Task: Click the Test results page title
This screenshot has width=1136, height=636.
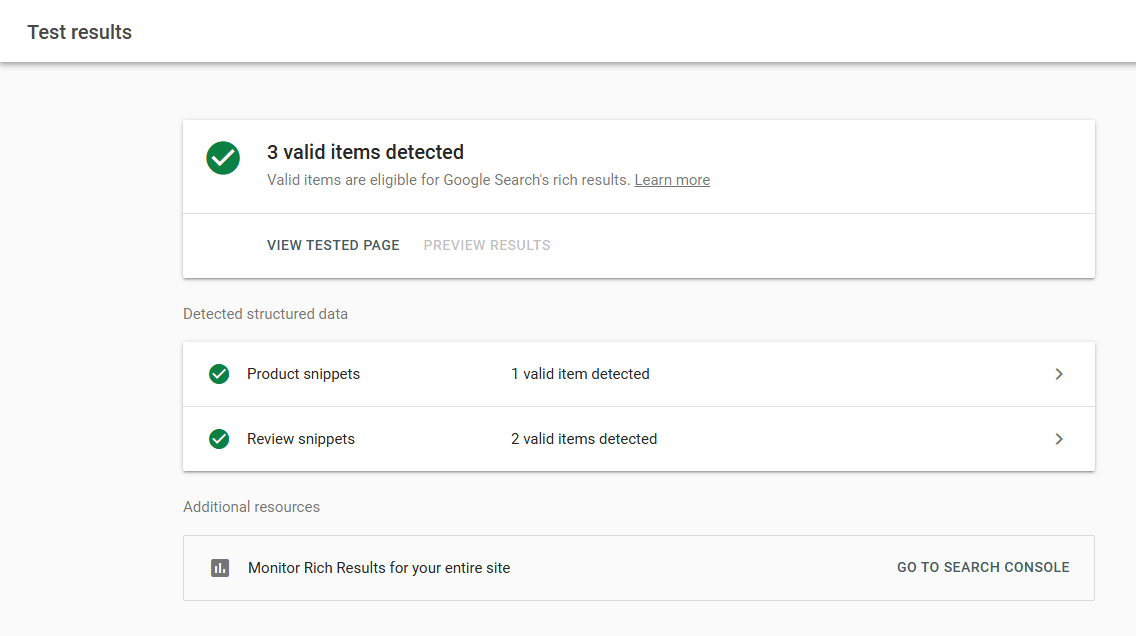Action: (80, 32)
